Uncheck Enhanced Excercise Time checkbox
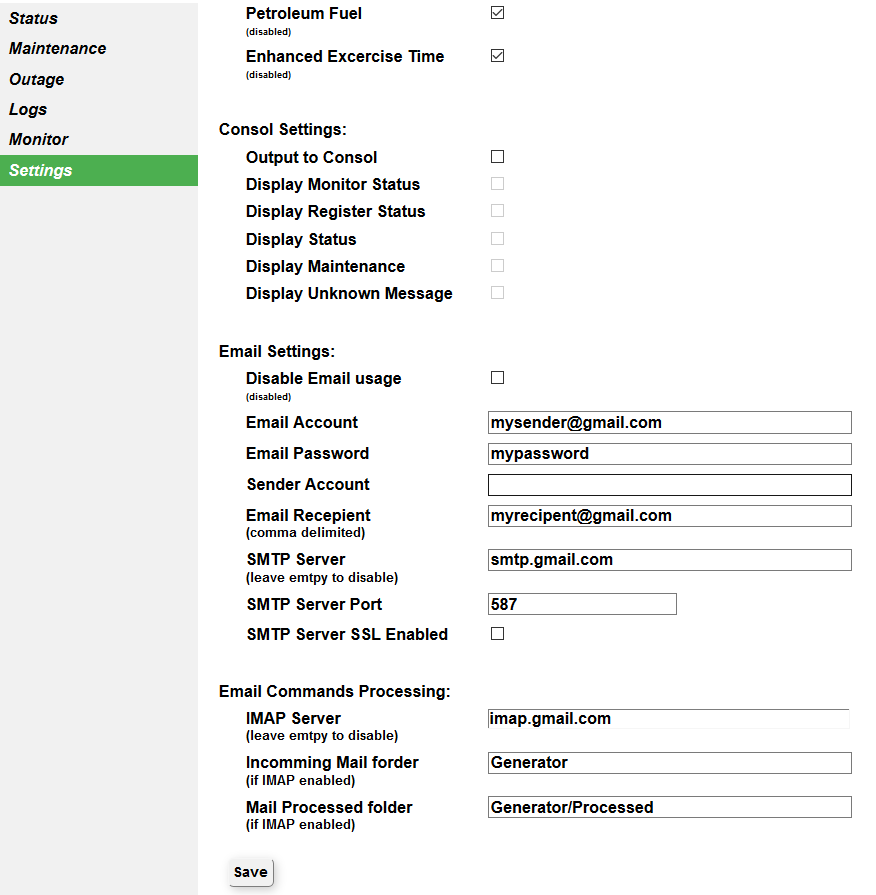 click(x=498, y=55)
